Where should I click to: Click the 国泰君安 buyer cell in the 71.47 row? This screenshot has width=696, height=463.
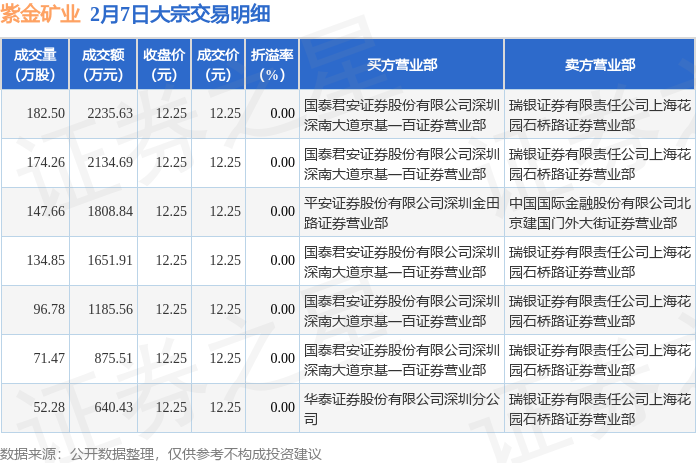click(x=402, y=360)
